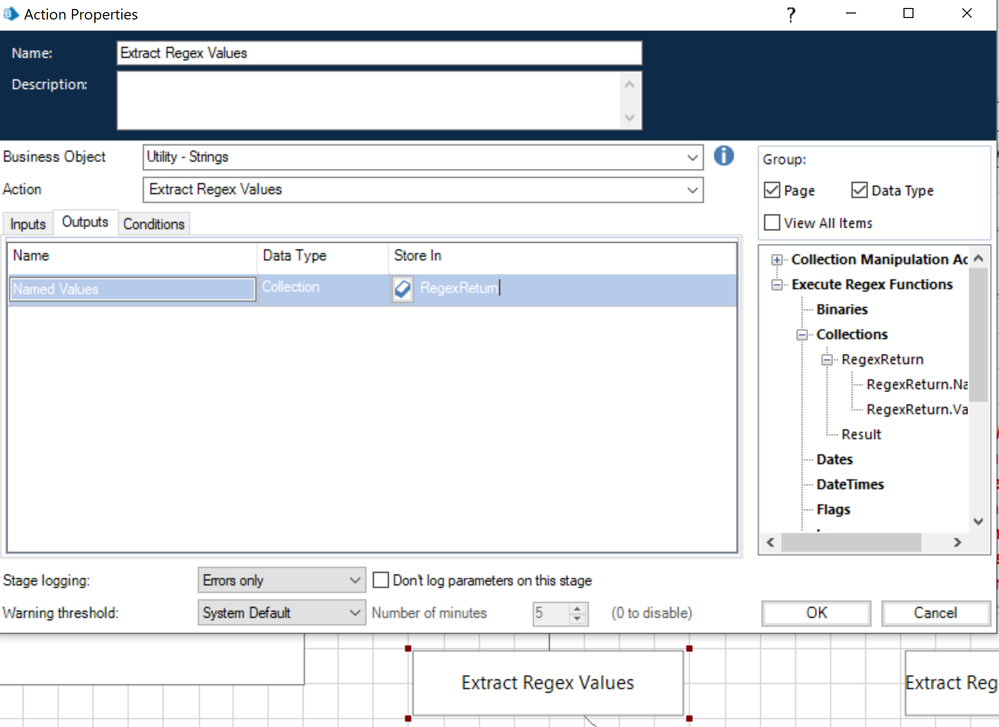Collapse the Execute Regex Functions node

(777, 285)
